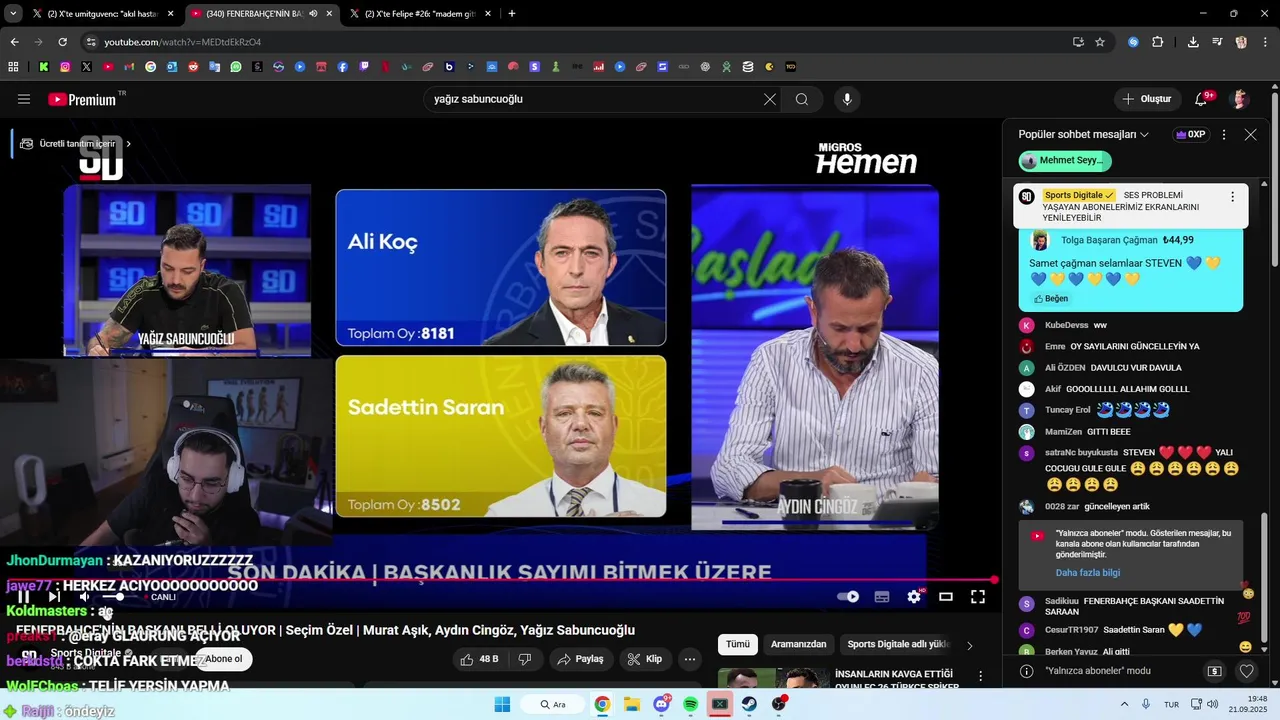The height and width of the screenshot is (720, 1280).
Task: Mute the video volume speaker icon
Action: 85,597
